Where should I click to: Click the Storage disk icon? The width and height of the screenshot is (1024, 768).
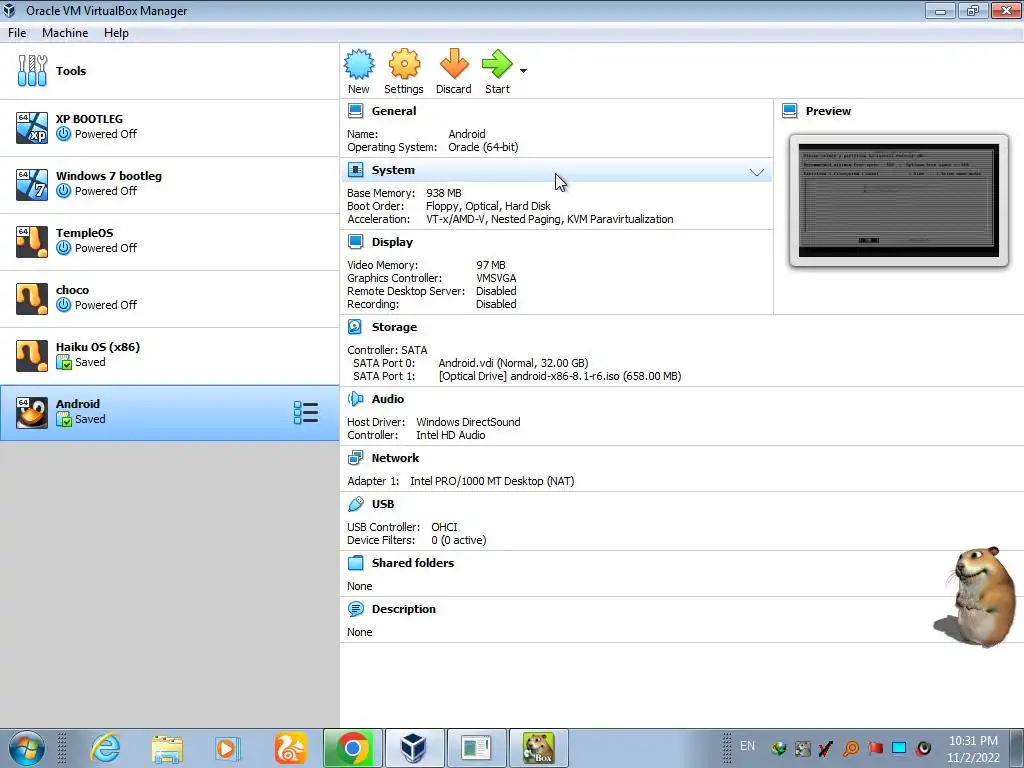(355, 327)
